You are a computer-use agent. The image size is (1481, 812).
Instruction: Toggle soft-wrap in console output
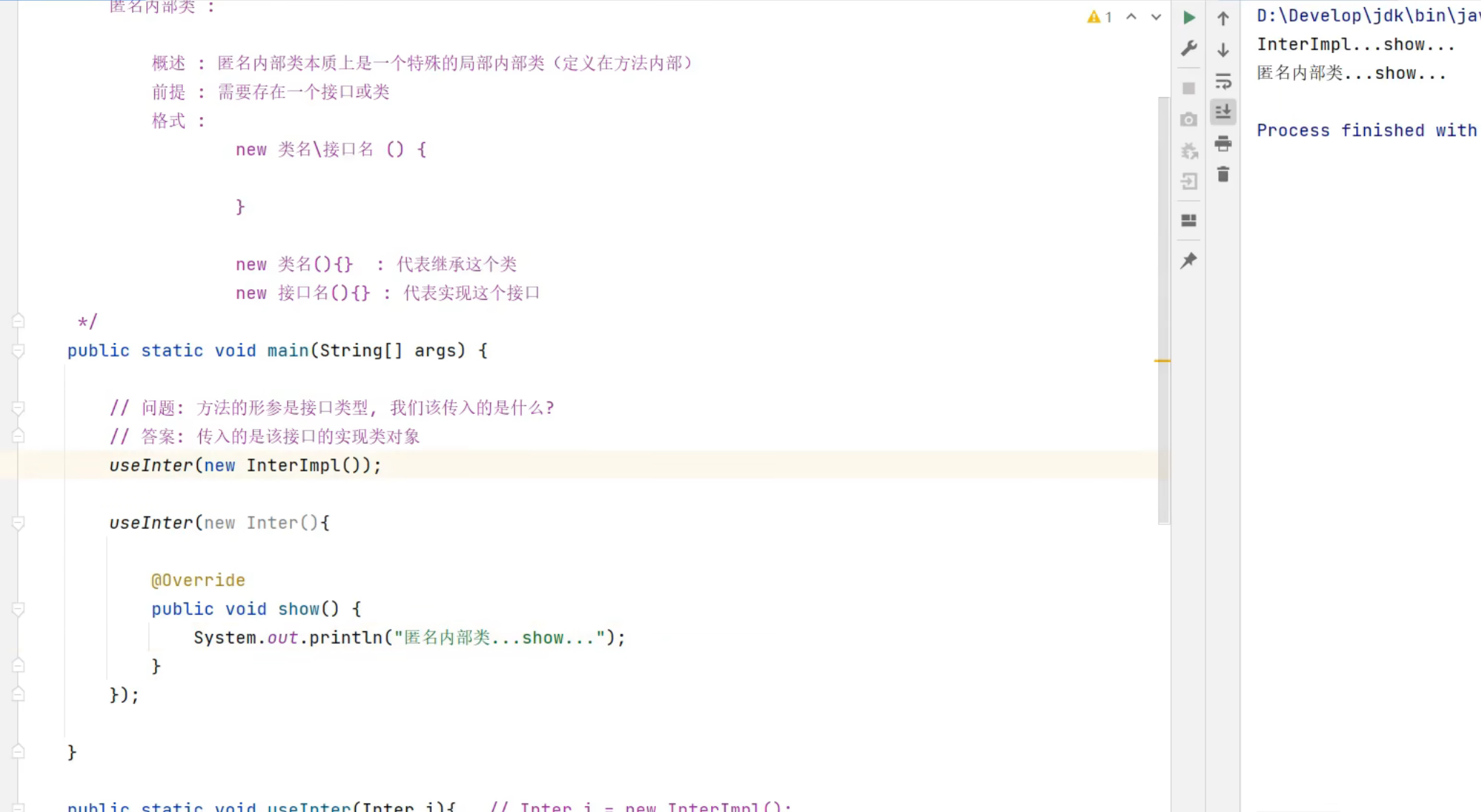pos(1223,81)
